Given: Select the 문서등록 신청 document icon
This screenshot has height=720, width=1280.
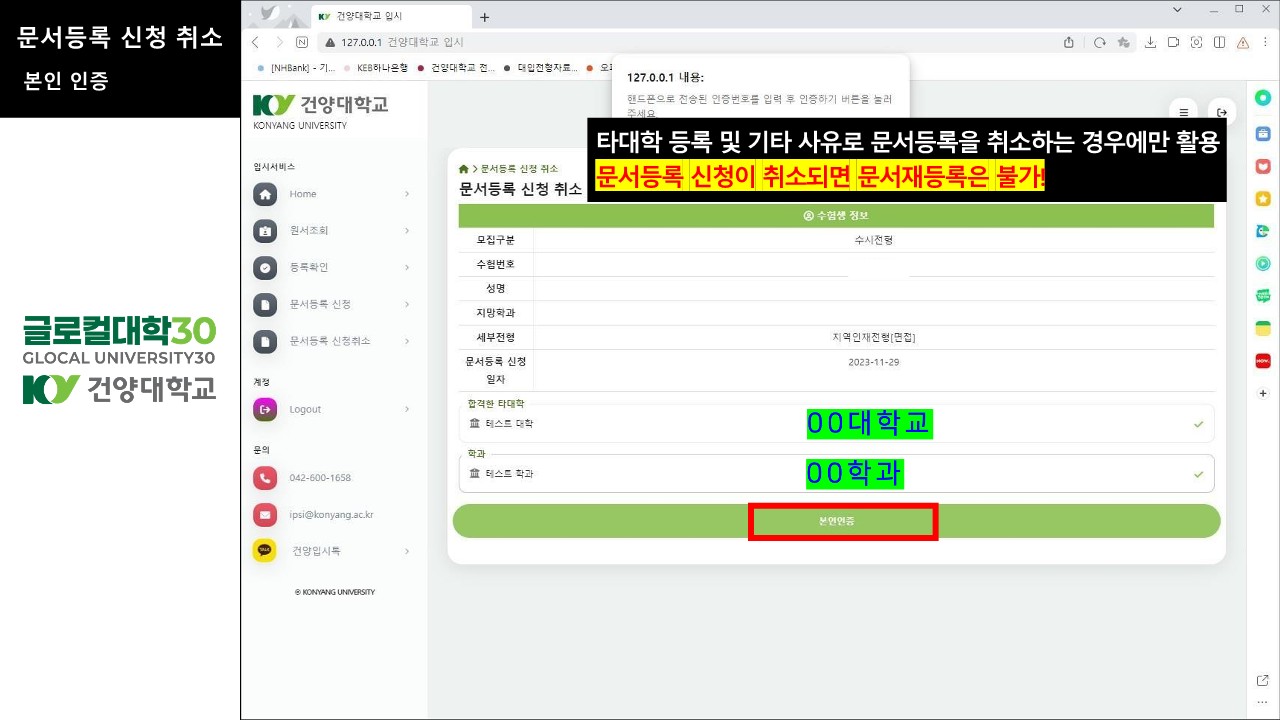Looking at the screenshot, I should (265, 304).
